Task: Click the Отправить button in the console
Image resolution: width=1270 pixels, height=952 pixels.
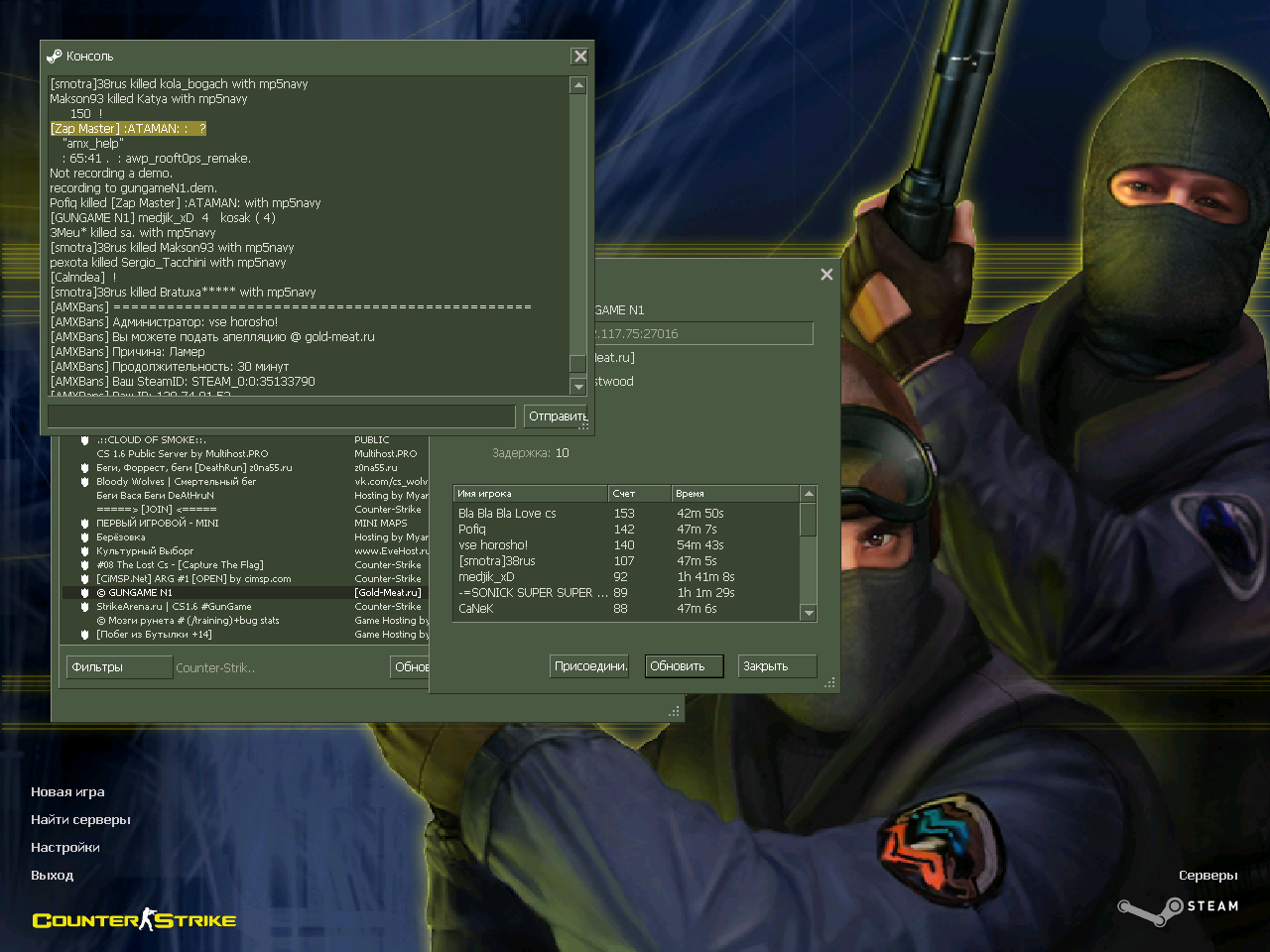Action: pos(556,416)
